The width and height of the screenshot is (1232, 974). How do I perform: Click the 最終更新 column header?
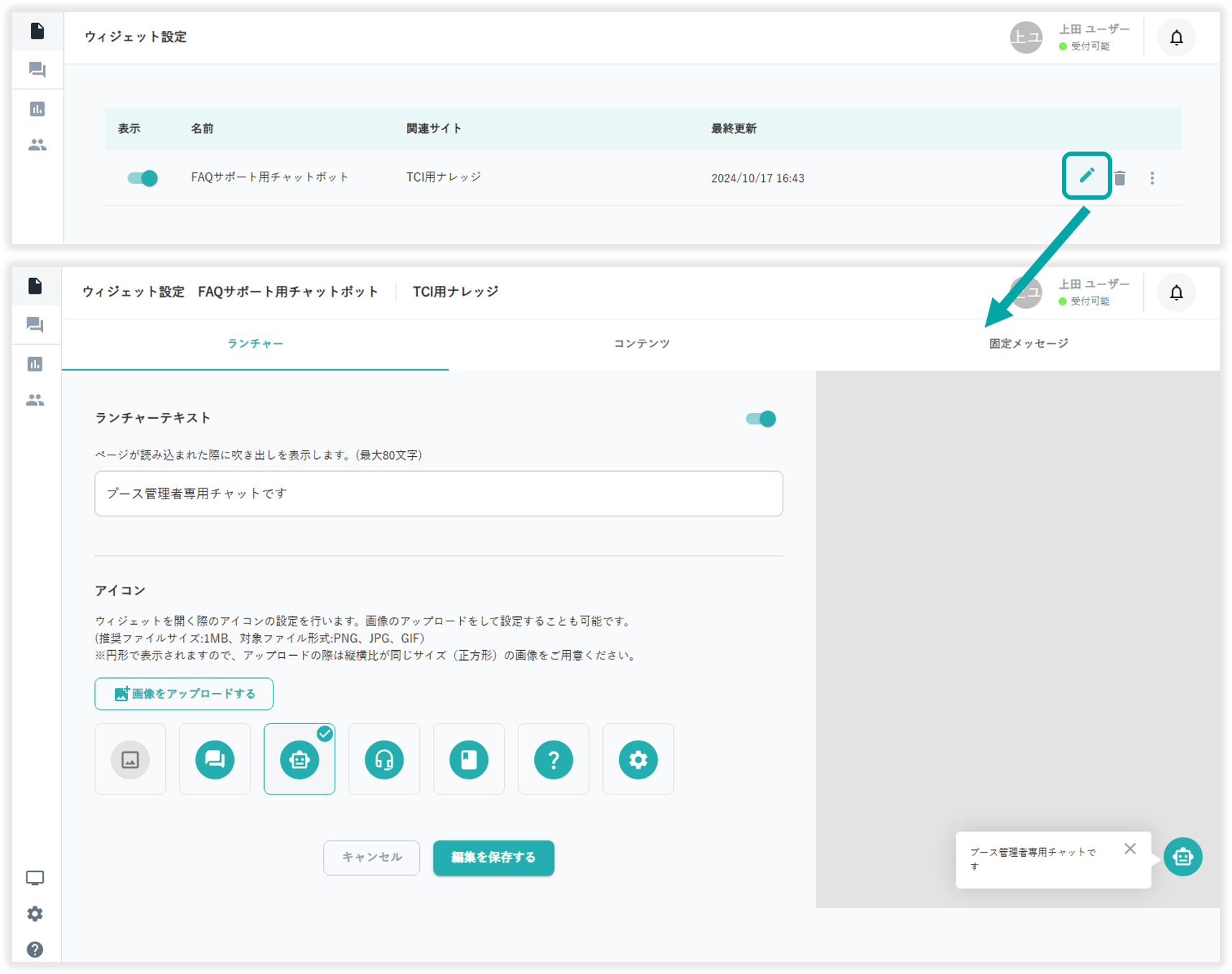pos(734,129)
